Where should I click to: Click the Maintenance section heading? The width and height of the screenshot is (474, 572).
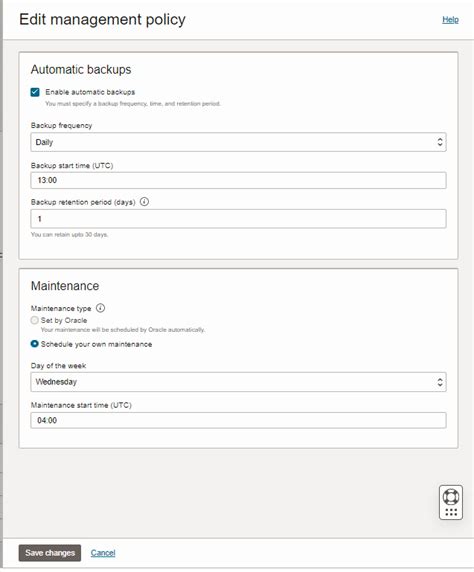pyautogui.click(x=65, y=286)
